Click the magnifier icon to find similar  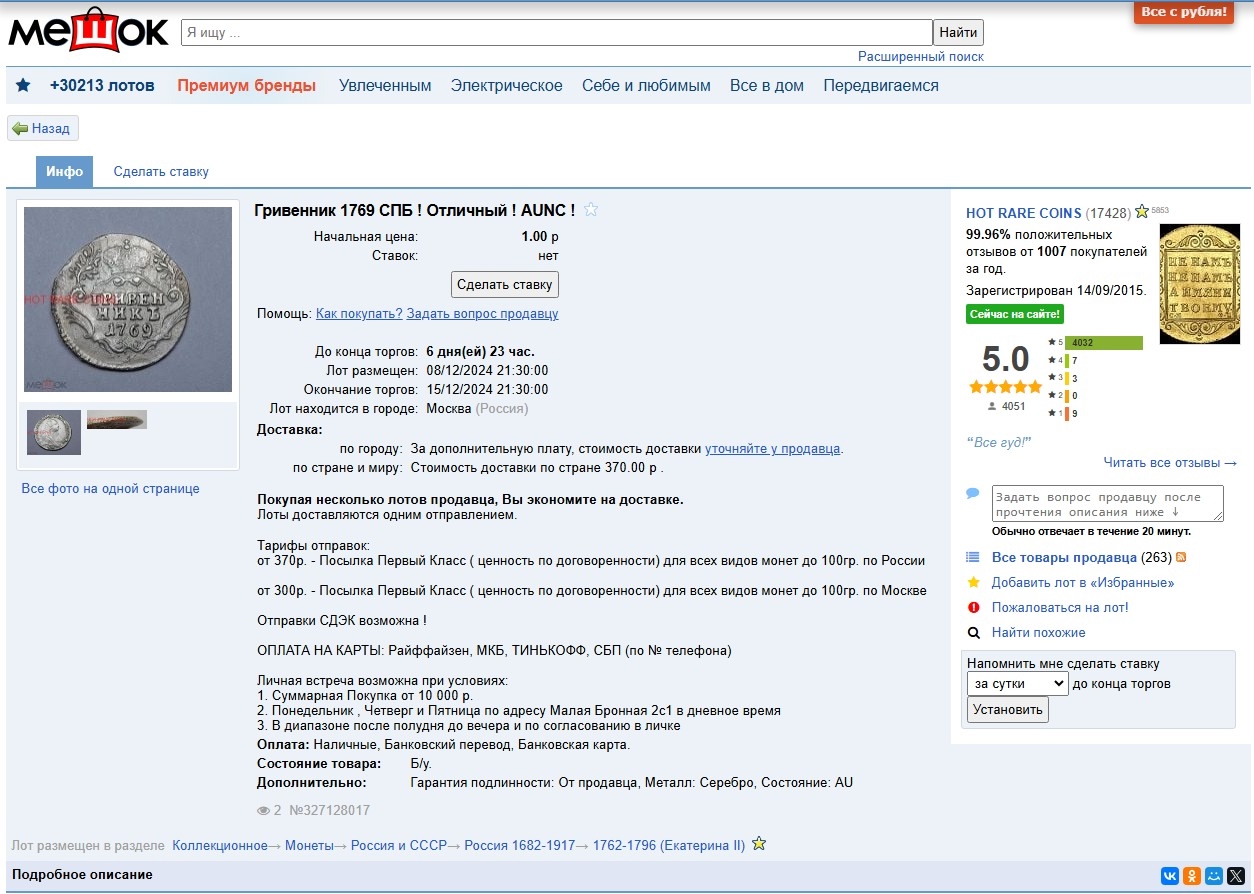coord(973,633)
